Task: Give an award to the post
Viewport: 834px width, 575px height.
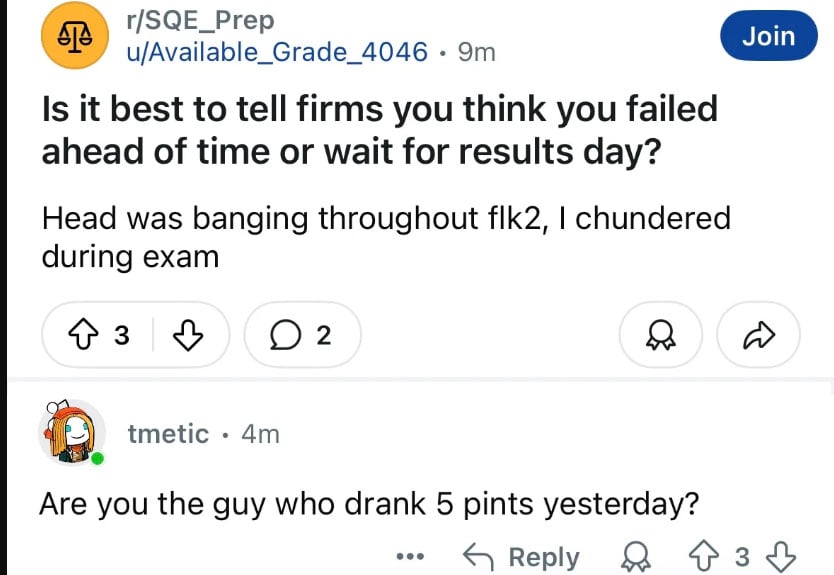Action: pyautogui.click(x=662, y=336)
